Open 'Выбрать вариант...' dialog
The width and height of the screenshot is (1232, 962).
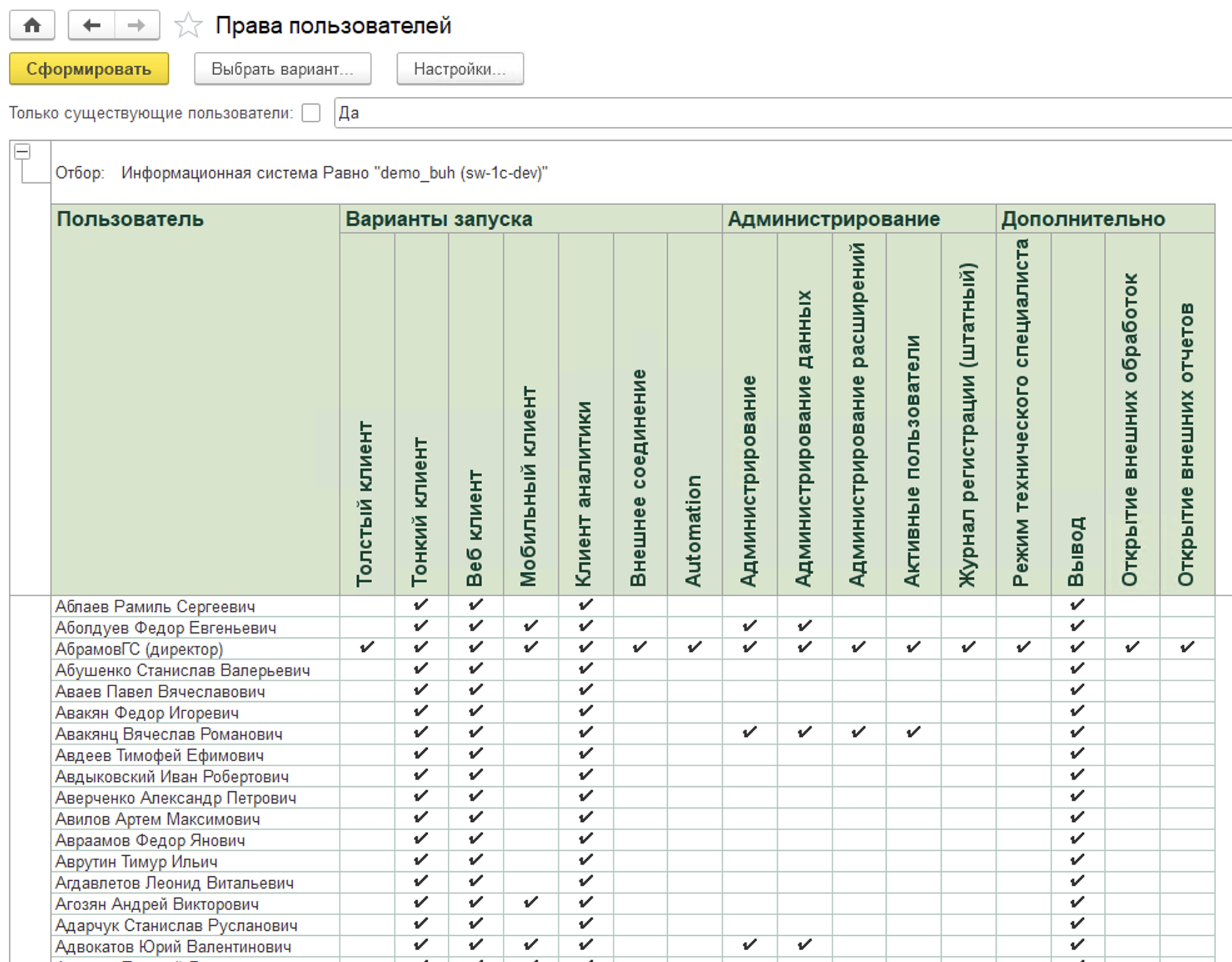(282, 69)
